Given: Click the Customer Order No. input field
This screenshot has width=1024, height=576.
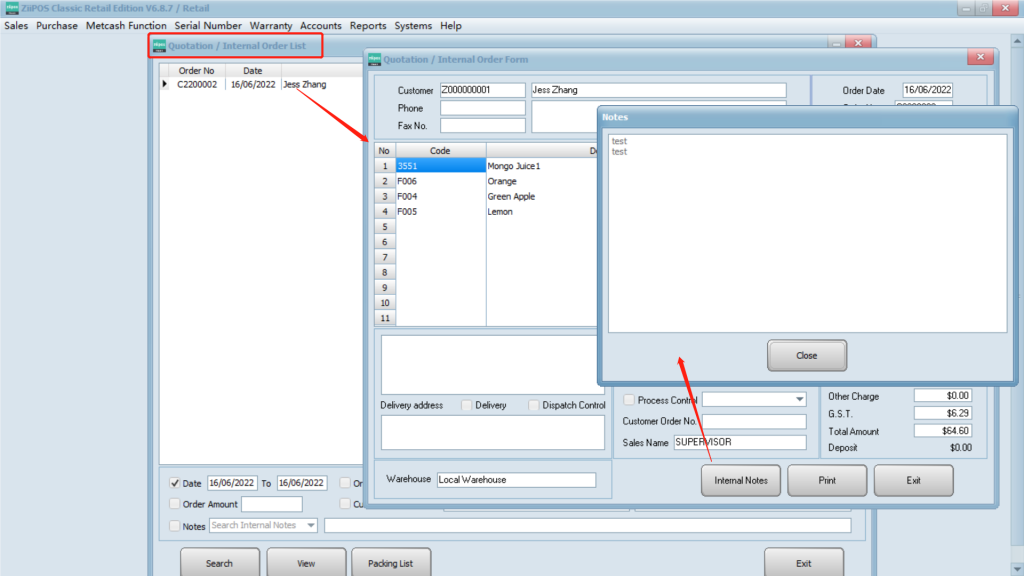Looking at the screenshot, I should (753, 421).
